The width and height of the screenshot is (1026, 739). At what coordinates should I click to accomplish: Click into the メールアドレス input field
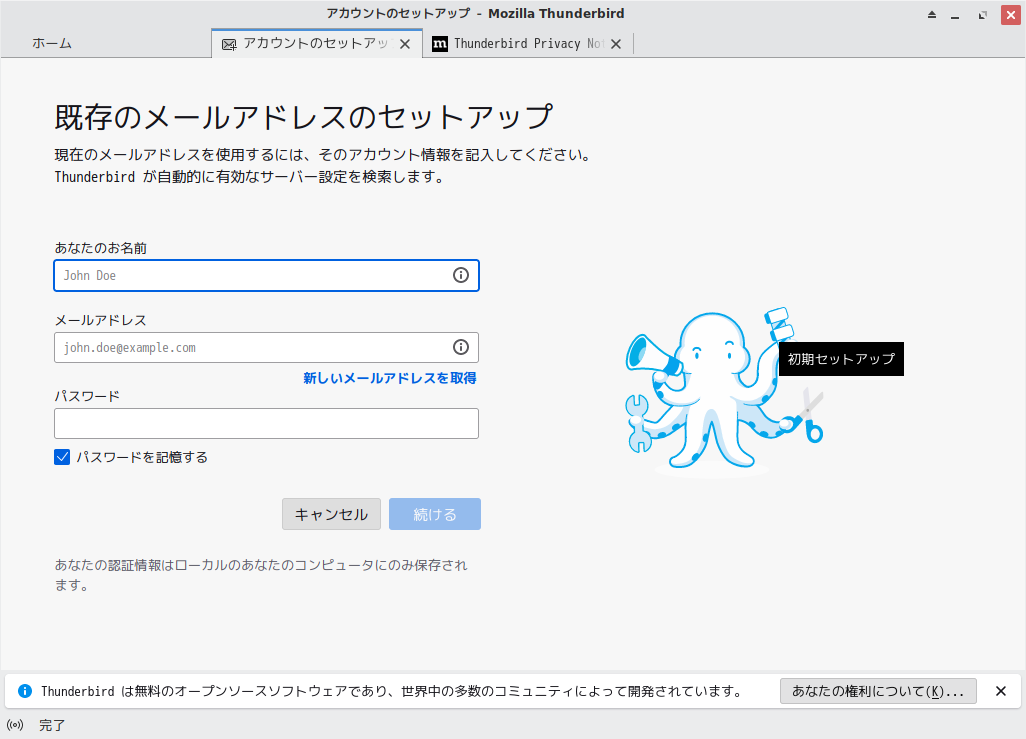point(266,348)
